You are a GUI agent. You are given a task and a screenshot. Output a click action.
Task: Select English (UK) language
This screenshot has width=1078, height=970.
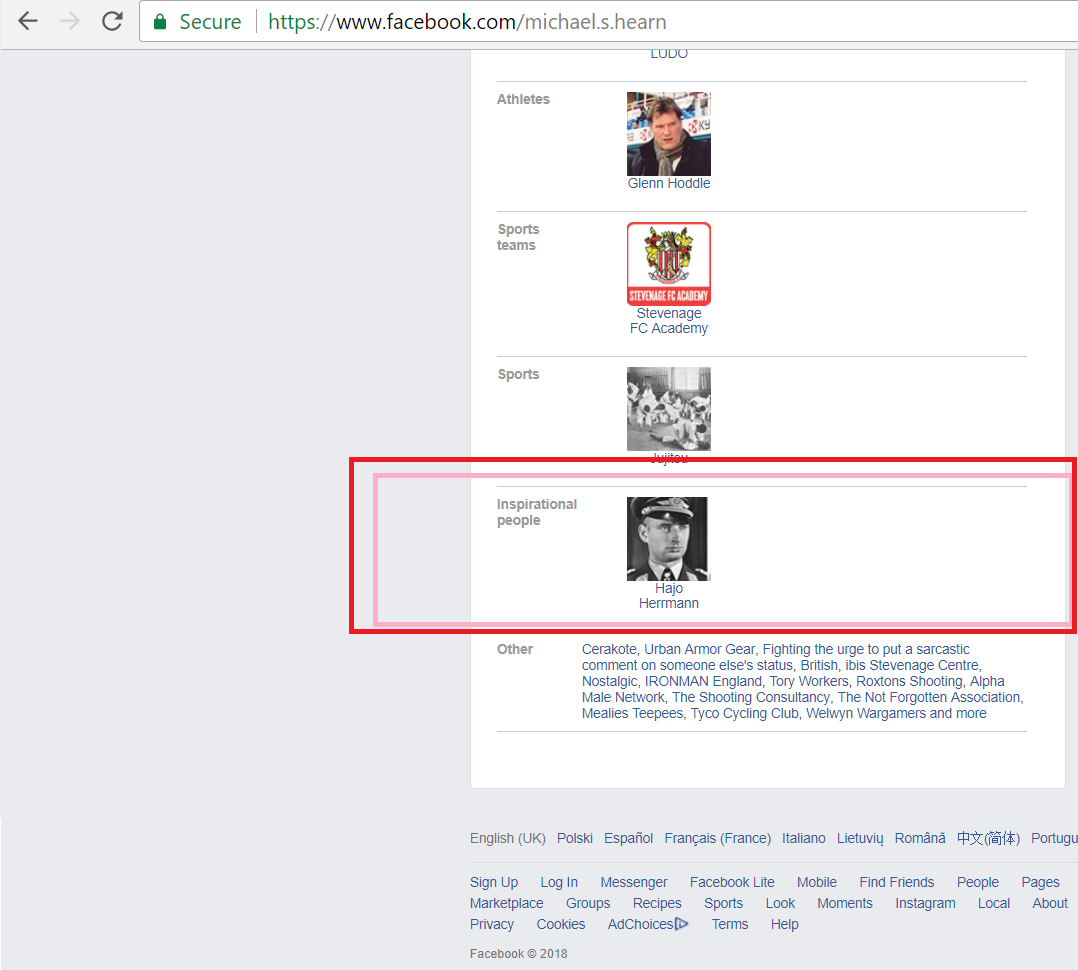[507, 839]
